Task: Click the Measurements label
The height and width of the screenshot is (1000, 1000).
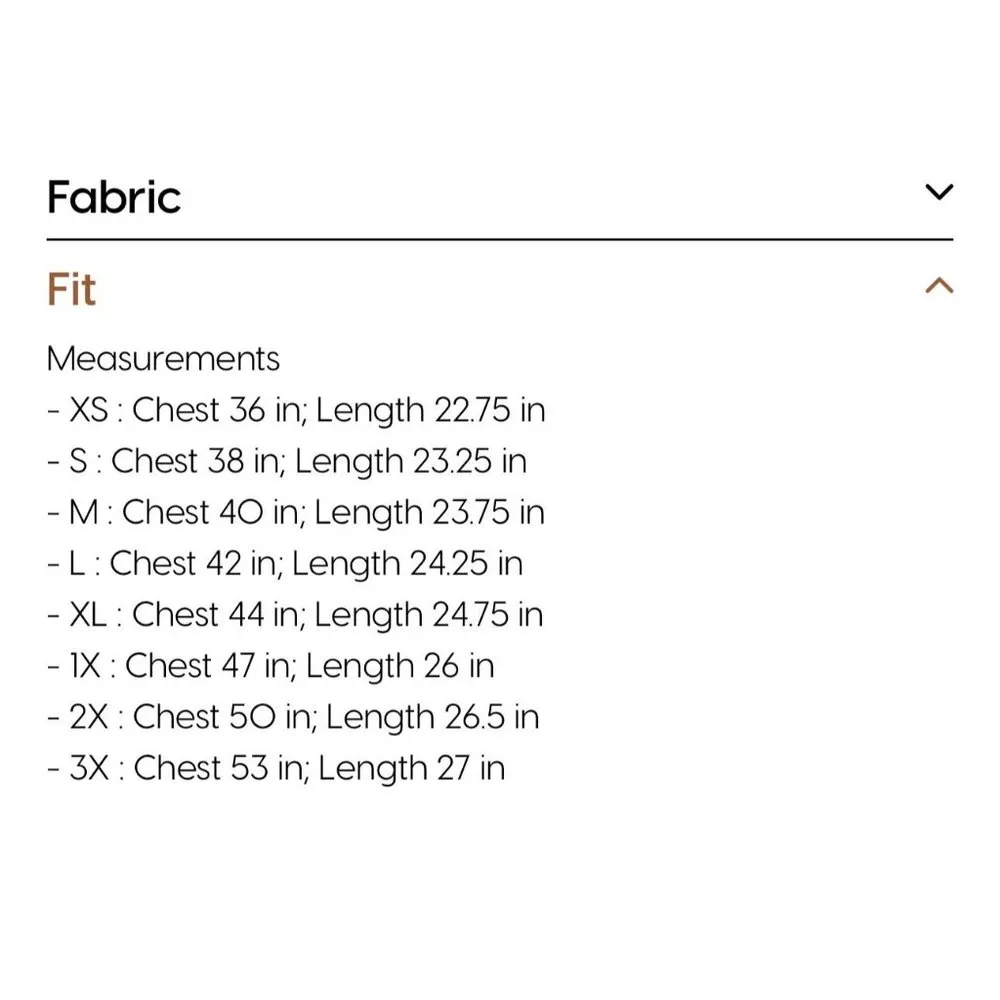Action: click(x=163, y=358)
